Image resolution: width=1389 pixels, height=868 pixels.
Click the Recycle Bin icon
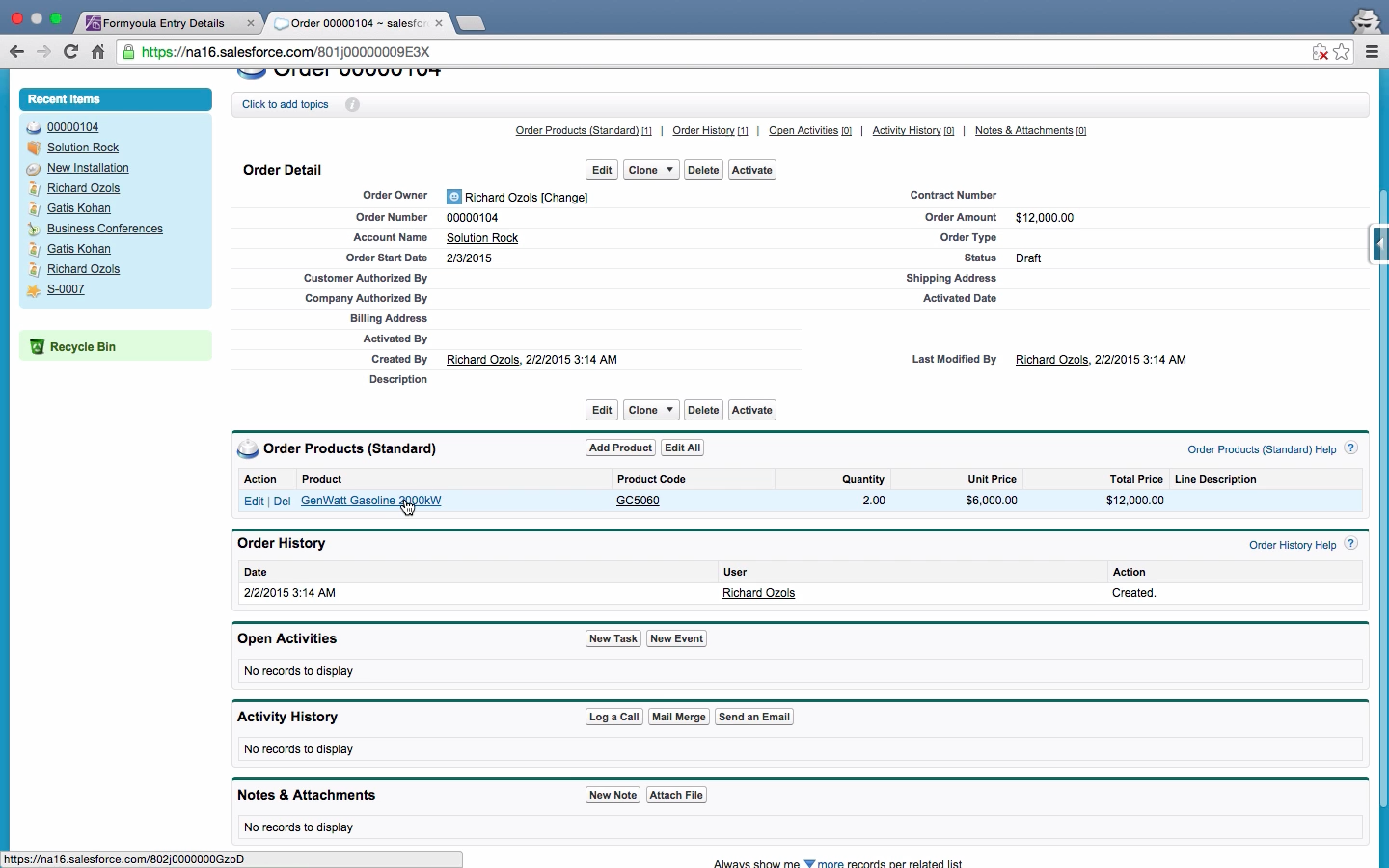pyautogui.click(x=37, y=346)
